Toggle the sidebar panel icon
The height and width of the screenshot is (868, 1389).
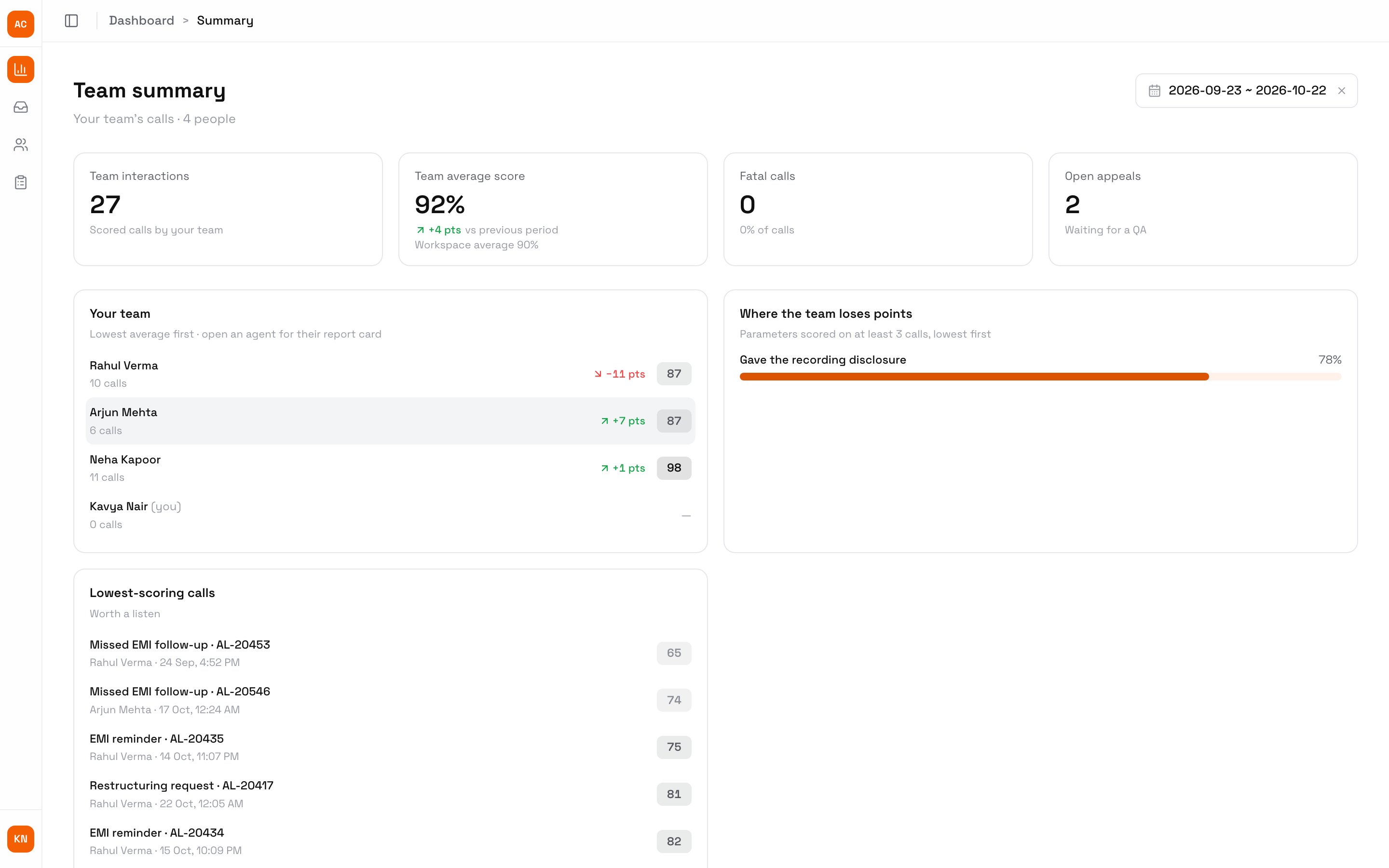coord(71,21)
